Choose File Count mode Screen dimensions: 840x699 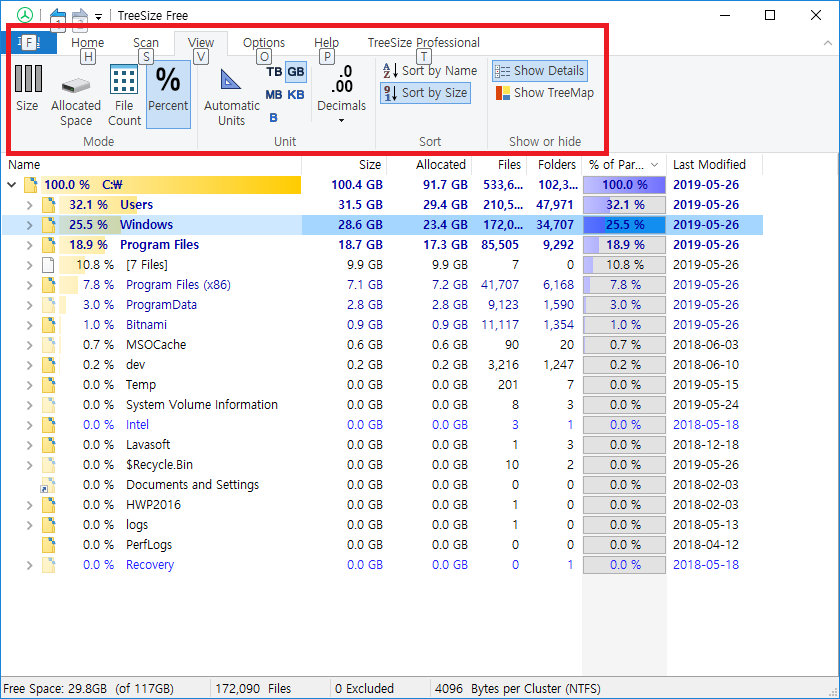[124, 94]
